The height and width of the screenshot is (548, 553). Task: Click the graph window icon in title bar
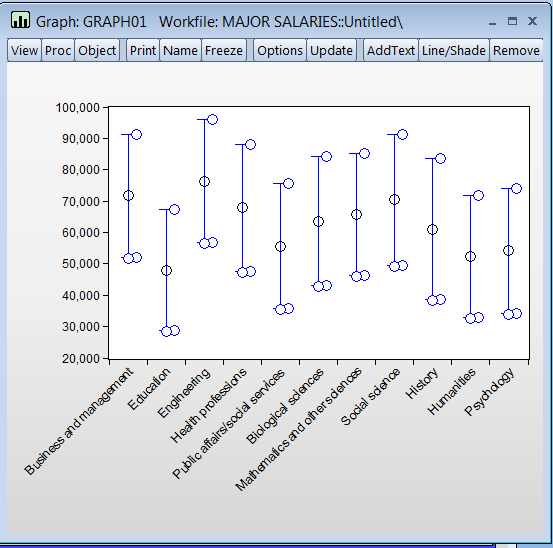[20, 20]
